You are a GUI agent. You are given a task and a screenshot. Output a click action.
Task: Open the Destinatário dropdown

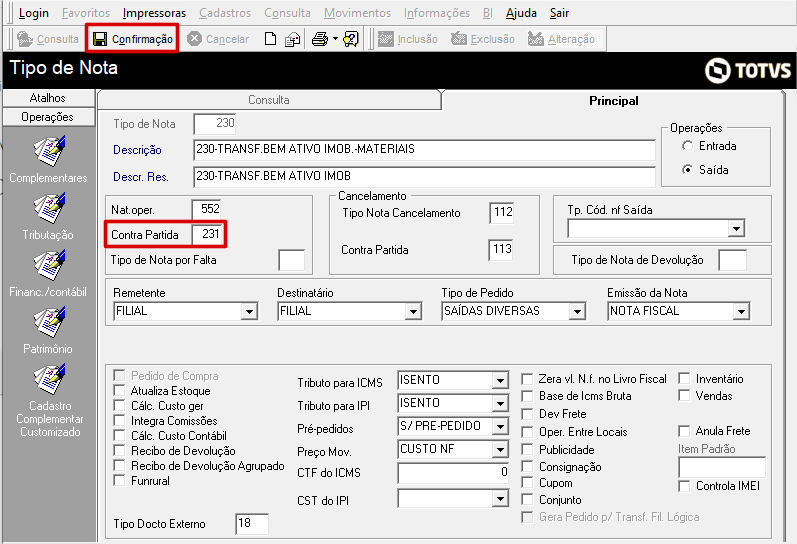(x=413, y=311)
